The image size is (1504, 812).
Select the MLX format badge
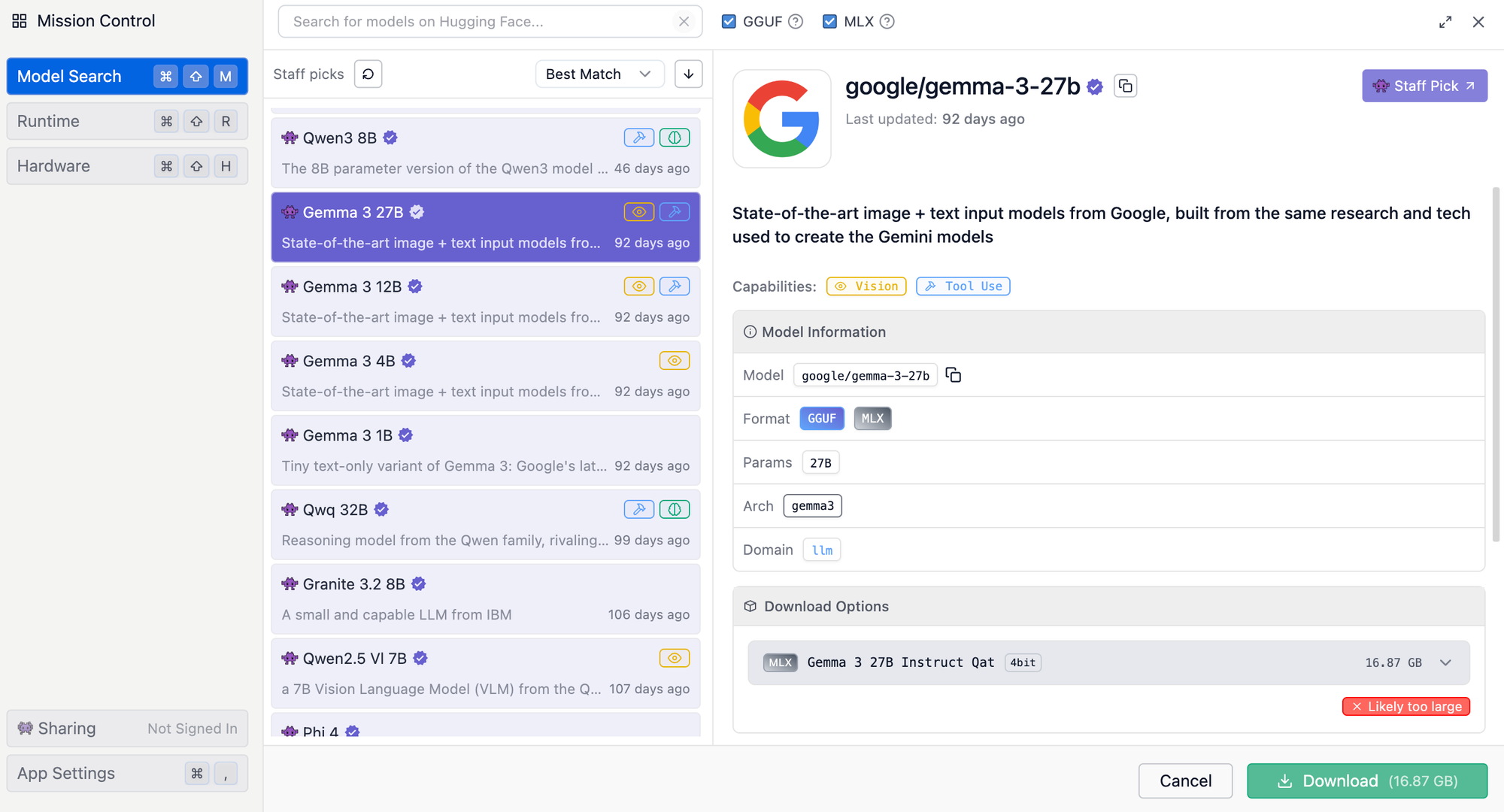click(x=872, y=419)
